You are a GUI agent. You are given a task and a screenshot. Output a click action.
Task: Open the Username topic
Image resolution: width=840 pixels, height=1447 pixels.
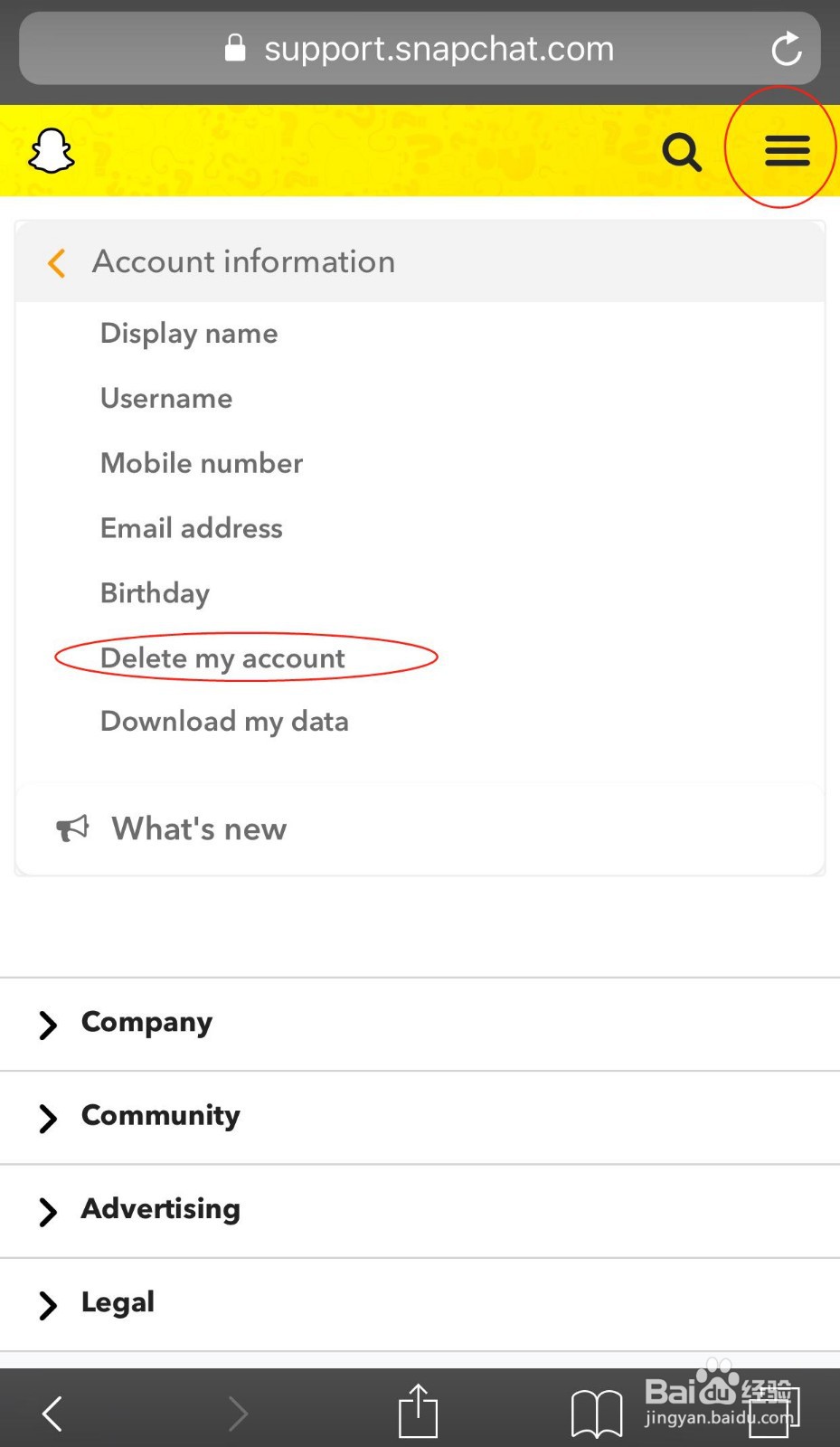166,398
